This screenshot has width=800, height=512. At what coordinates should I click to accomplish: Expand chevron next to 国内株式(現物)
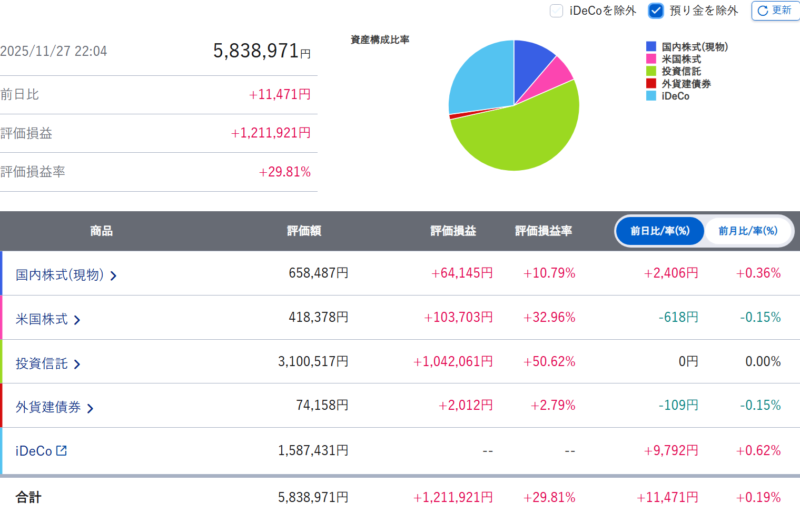(113, 275)
